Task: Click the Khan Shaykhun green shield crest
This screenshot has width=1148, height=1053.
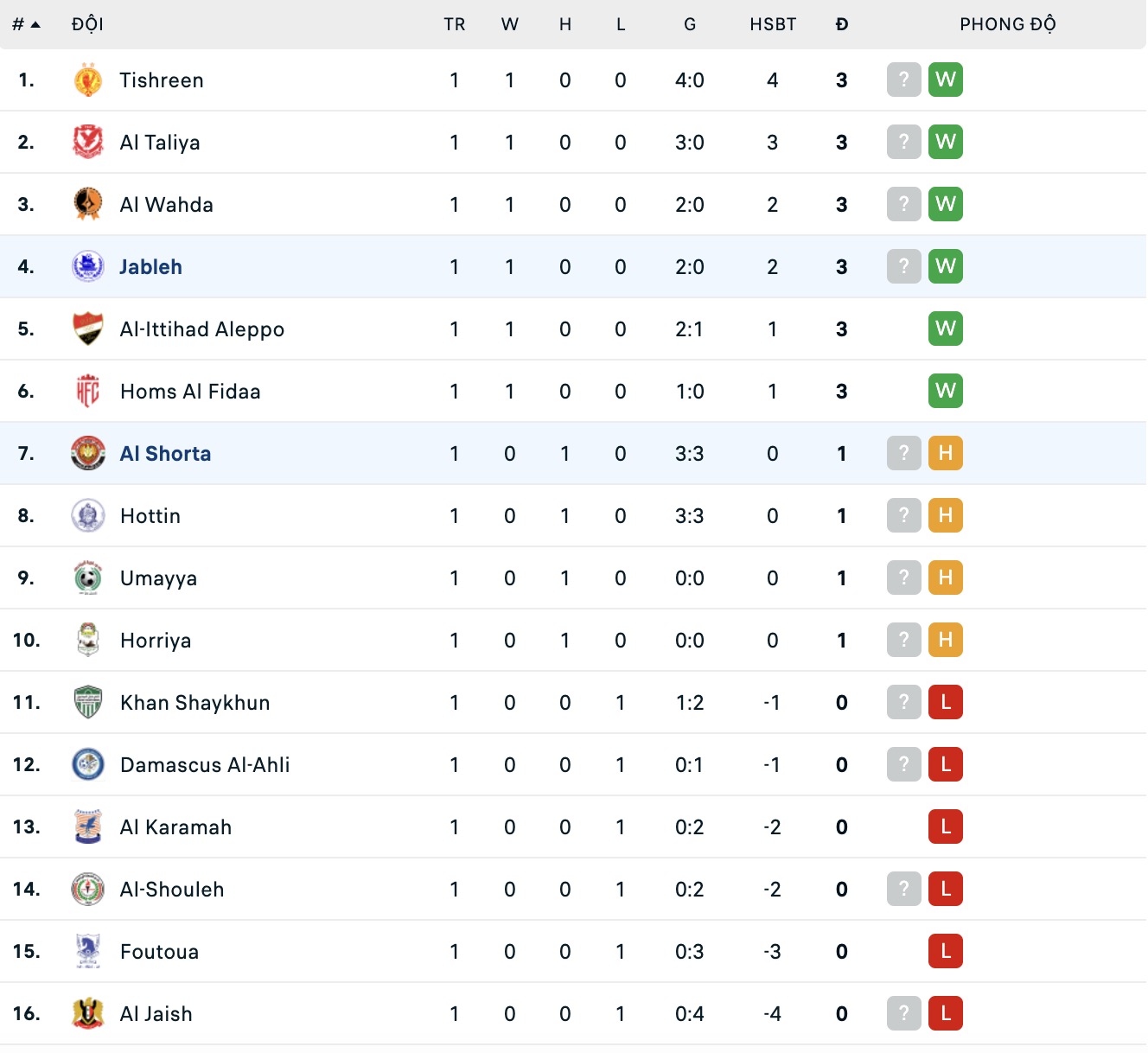Action: (87, 703)
